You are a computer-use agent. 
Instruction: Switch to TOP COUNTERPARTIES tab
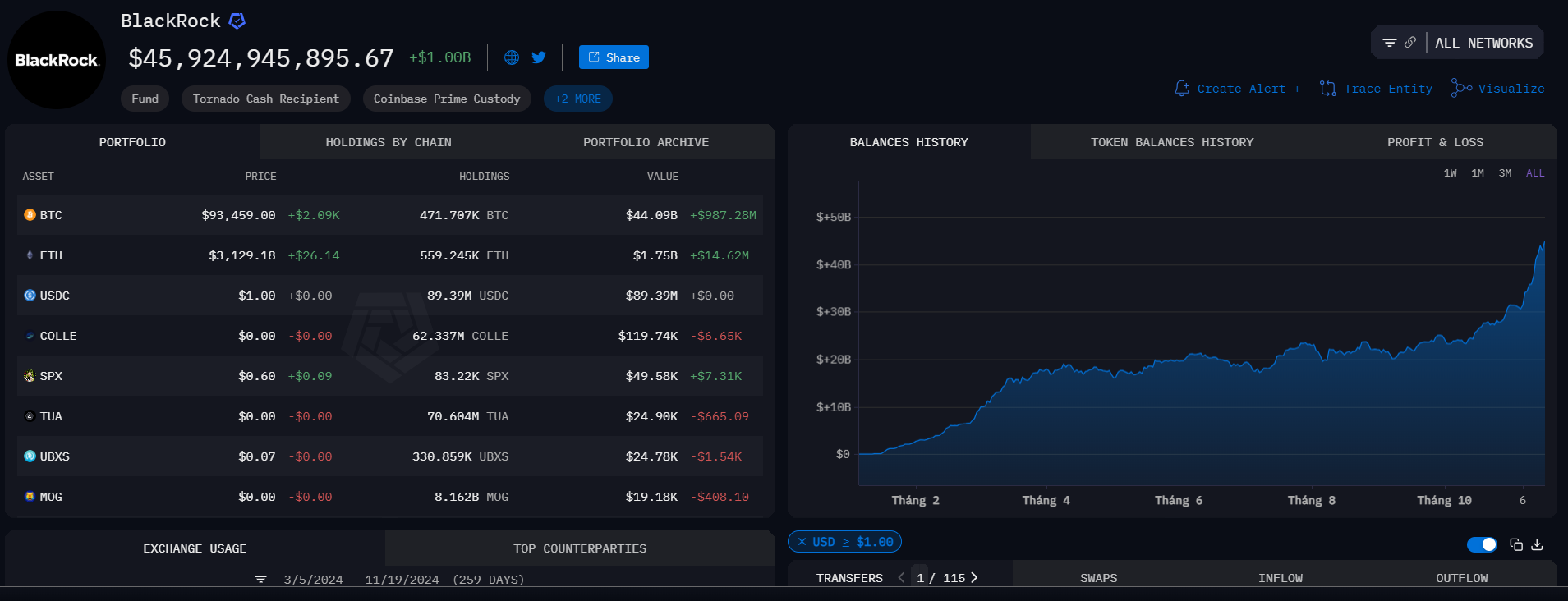580,548
